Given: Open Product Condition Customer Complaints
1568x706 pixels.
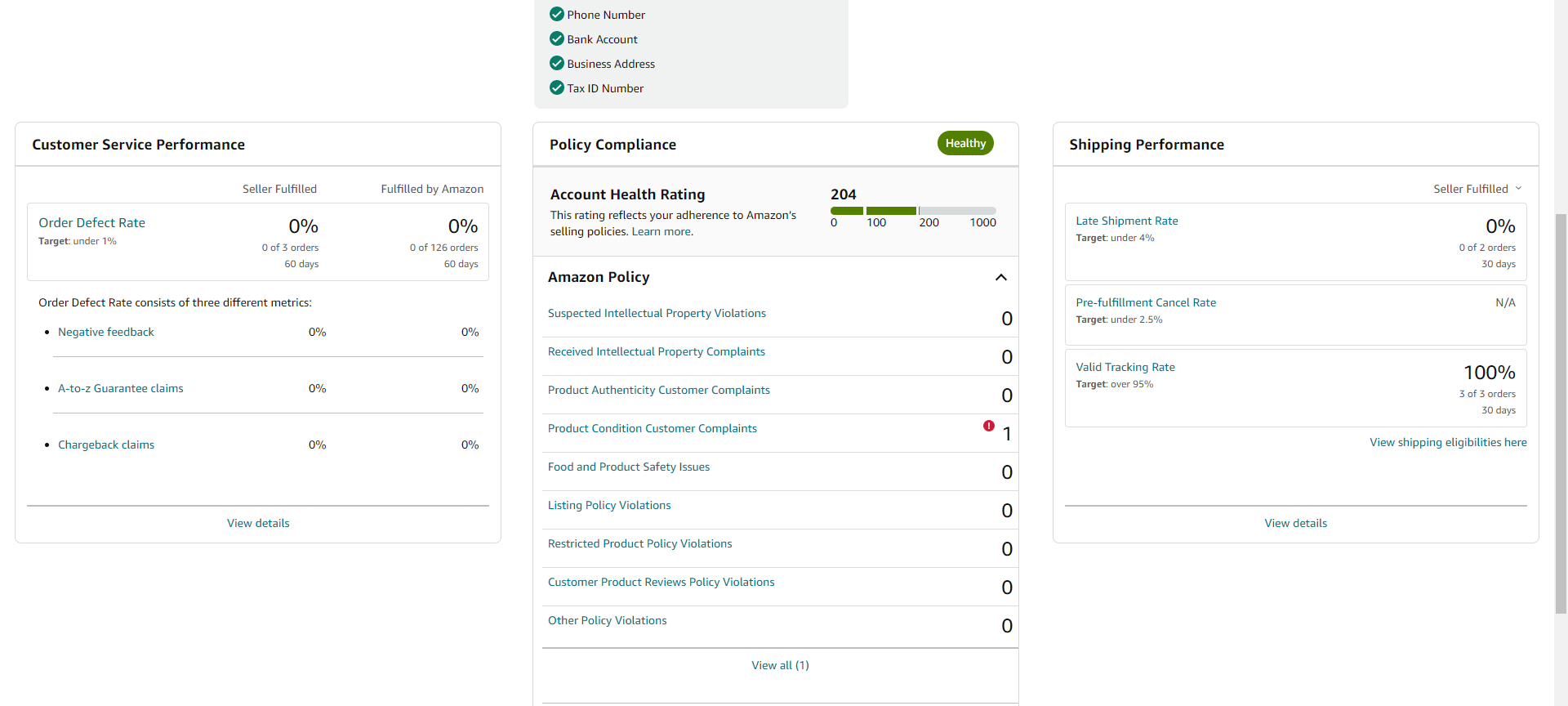Looking at the screenshot, I should [653, 428].
